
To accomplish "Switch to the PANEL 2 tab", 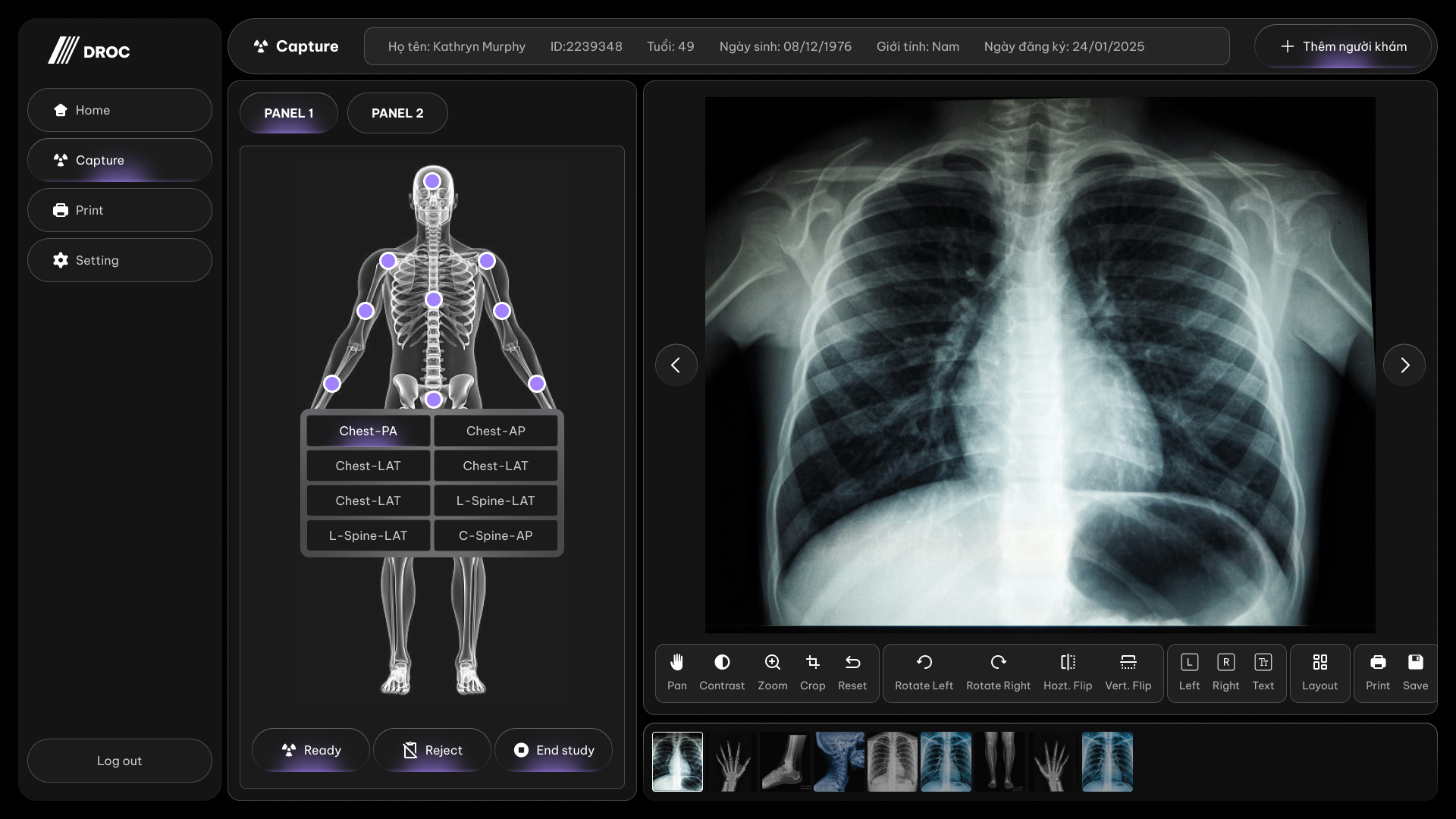I will pos(397,113).
